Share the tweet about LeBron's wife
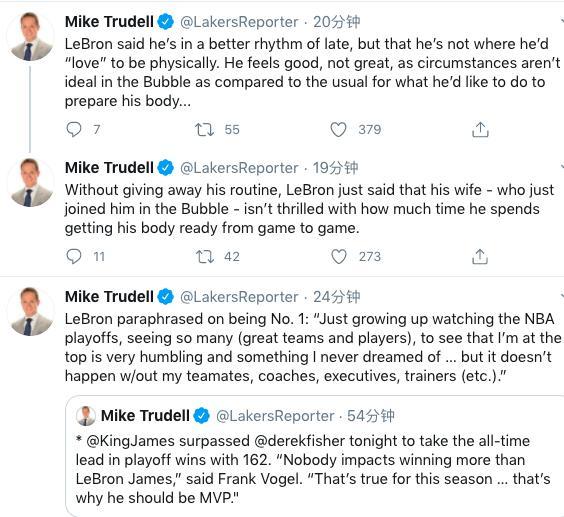 pyautogui.click(x=480, y=257)
